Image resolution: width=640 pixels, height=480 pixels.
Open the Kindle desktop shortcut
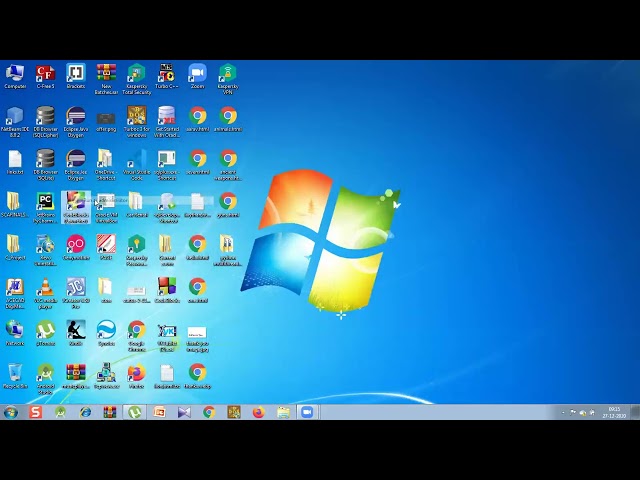76,333
